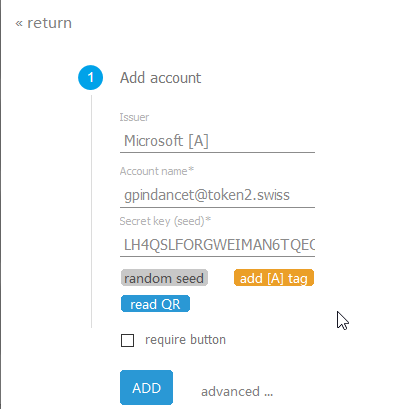The width and height of the screenshot is (419, 409).
Task: Generate a key with random seed button
Action: (x=164, y=278)
